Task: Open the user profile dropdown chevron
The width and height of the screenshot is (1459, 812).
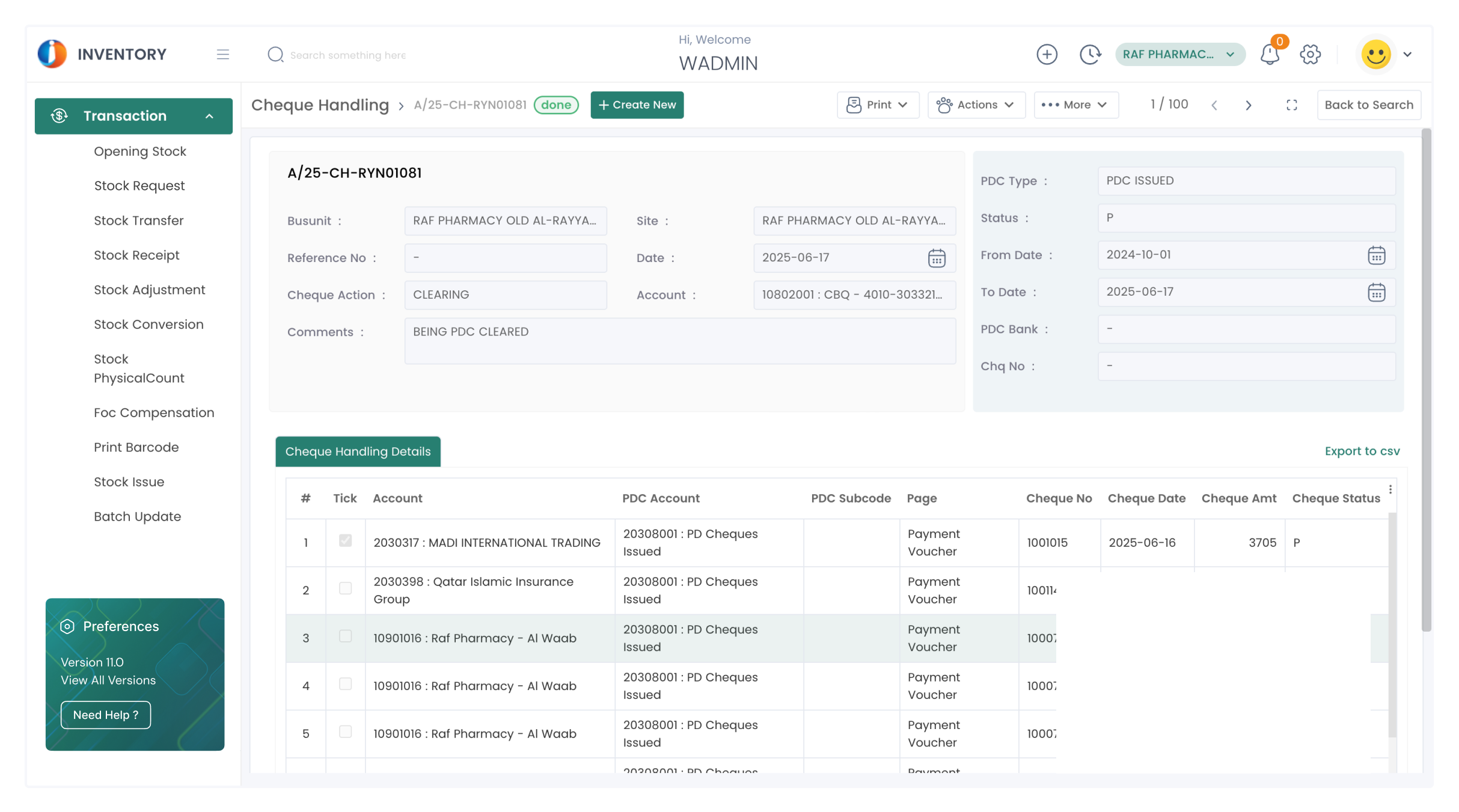Action: (1407, 54)
